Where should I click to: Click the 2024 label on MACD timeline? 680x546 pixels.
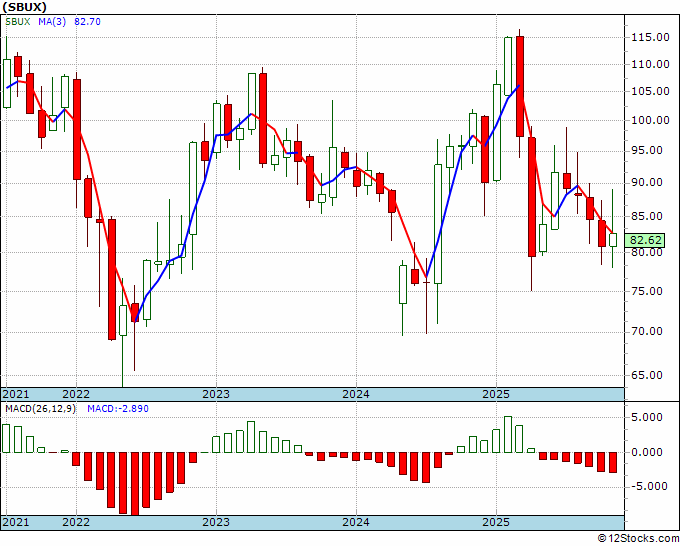[x=356, y=522]
